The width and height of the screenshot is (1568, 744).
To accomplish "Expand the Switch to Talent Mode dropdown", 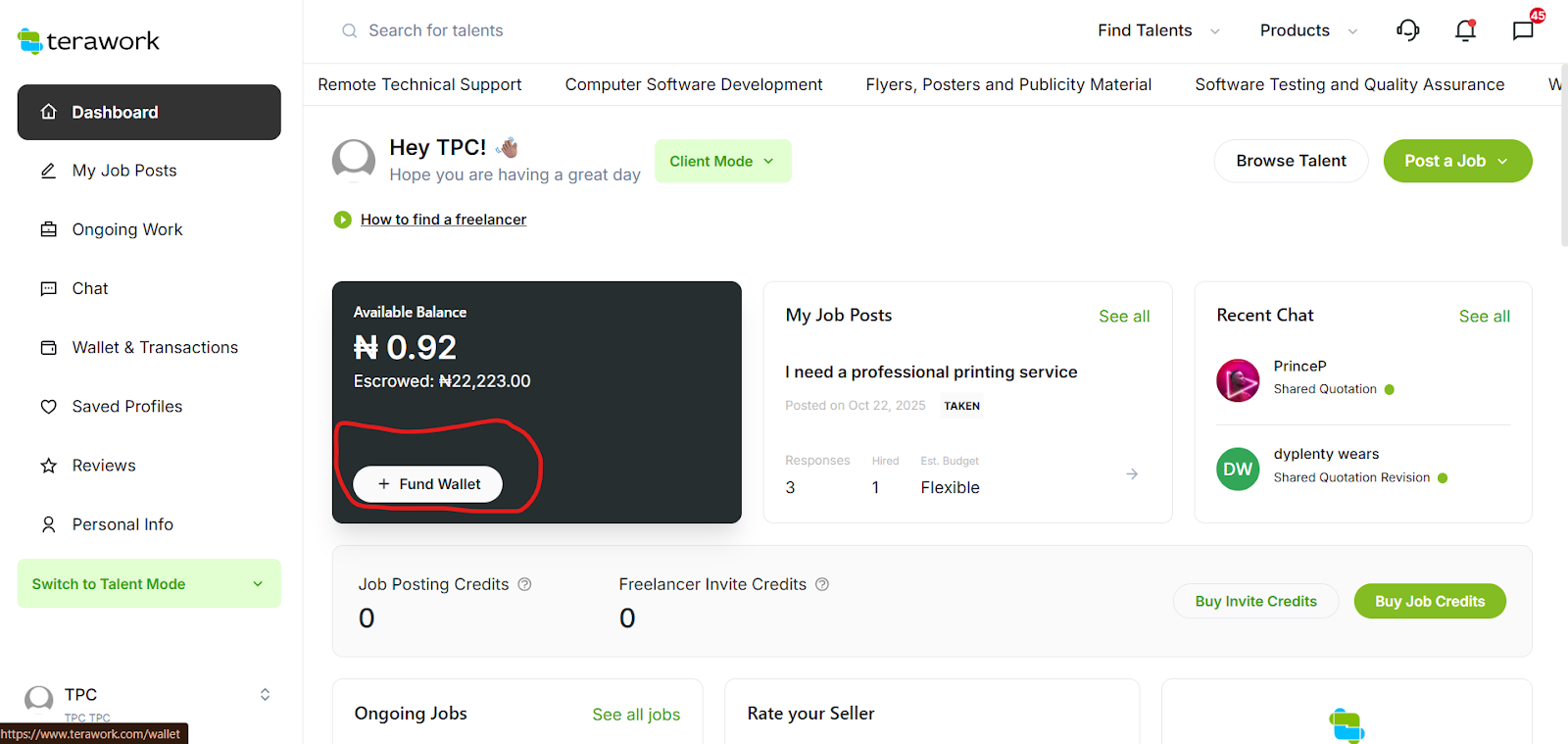I will point(149,584).
